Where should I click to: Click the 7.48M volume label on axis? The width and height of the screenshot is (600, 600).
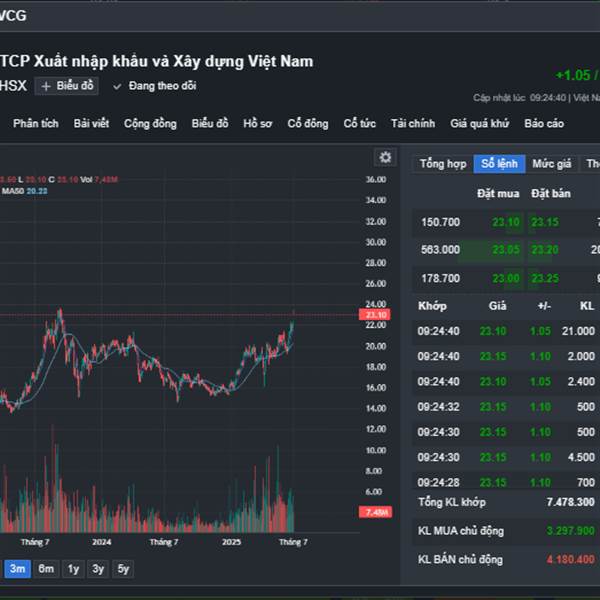(x=375, y=512)
